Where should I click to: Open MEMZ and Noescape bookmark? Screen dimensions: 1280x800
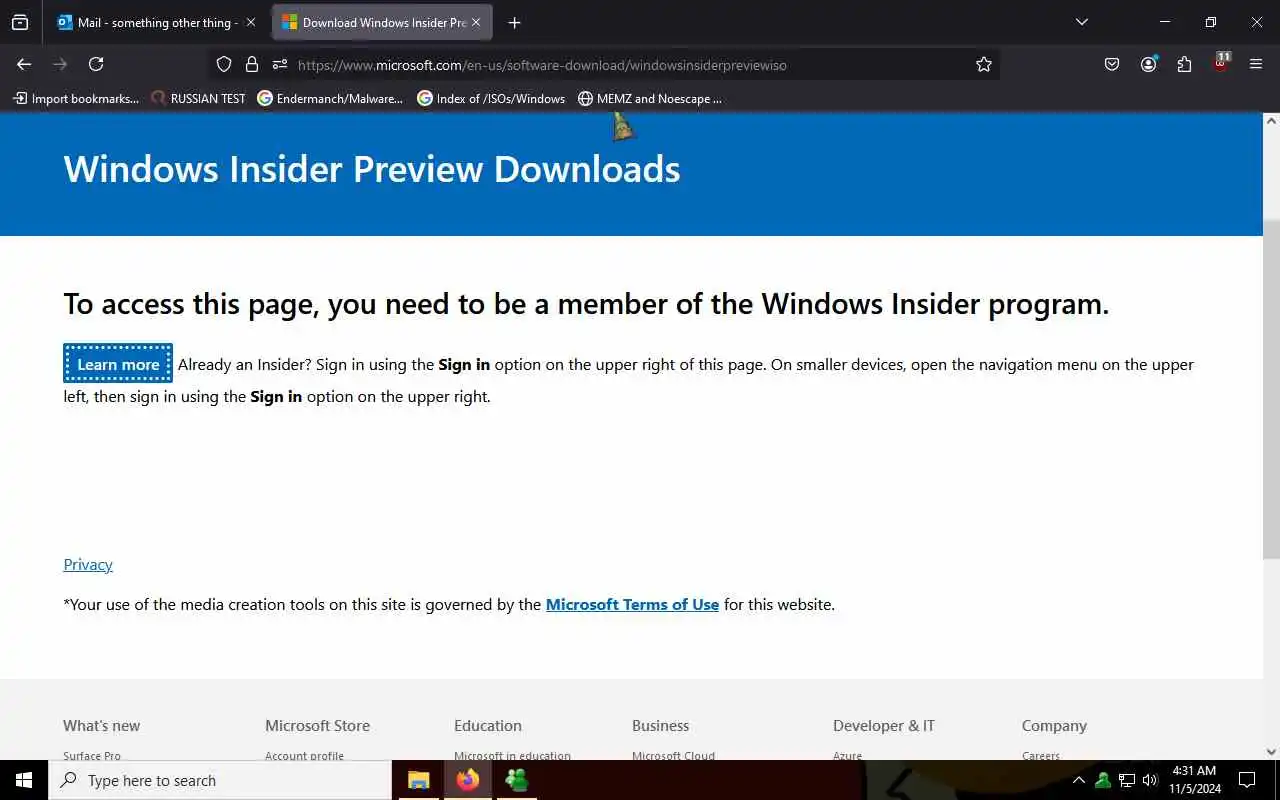coord(650,98)
